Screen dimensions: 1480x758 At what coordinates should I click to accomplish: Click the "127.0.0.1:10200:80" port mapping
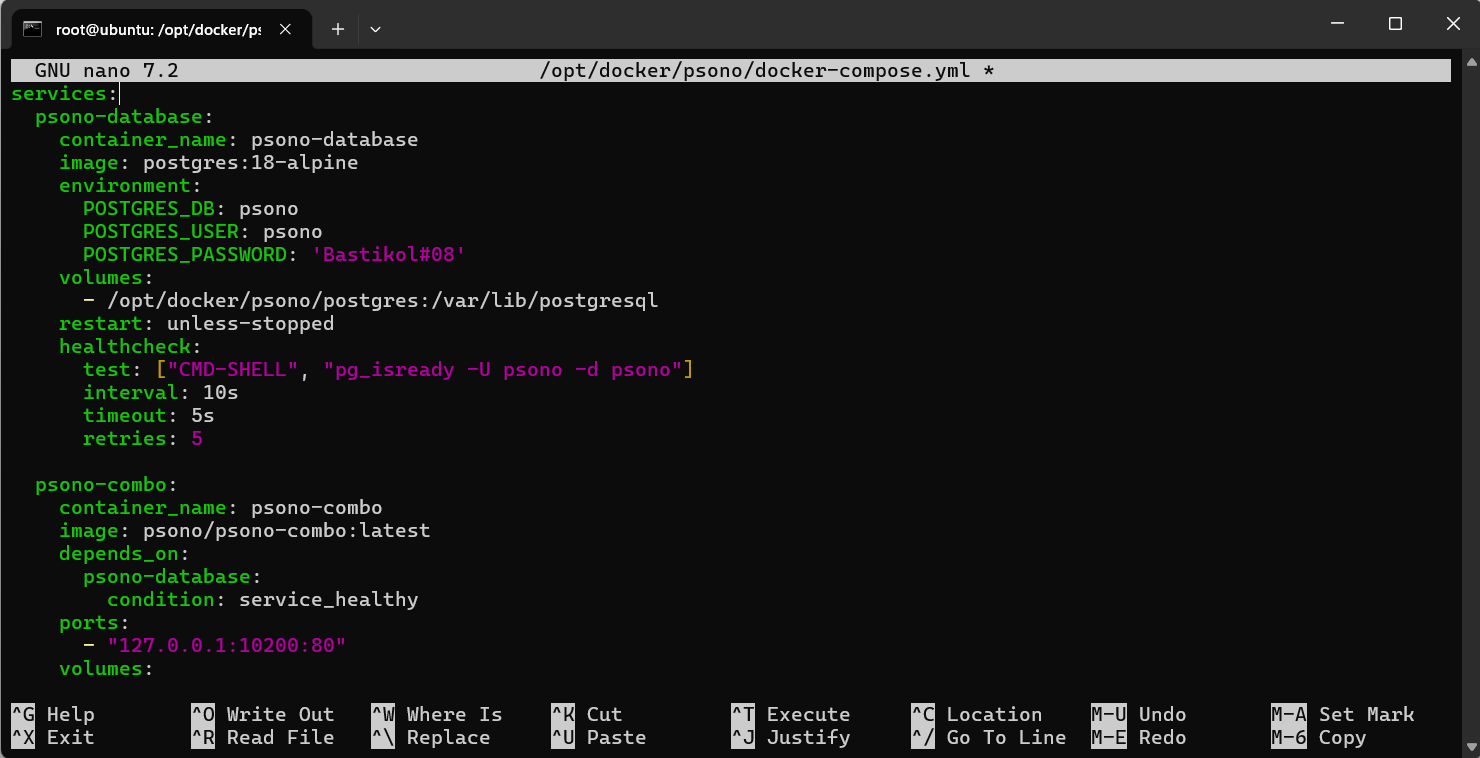click(226, 646)
